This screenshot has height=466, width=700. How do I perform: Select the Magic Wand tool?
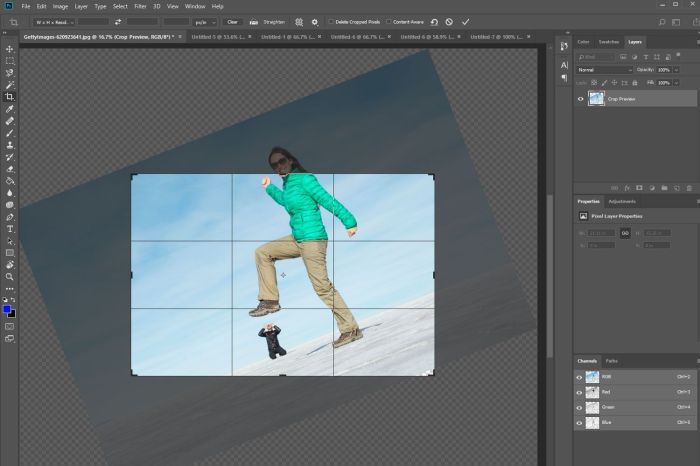point(9,85)
